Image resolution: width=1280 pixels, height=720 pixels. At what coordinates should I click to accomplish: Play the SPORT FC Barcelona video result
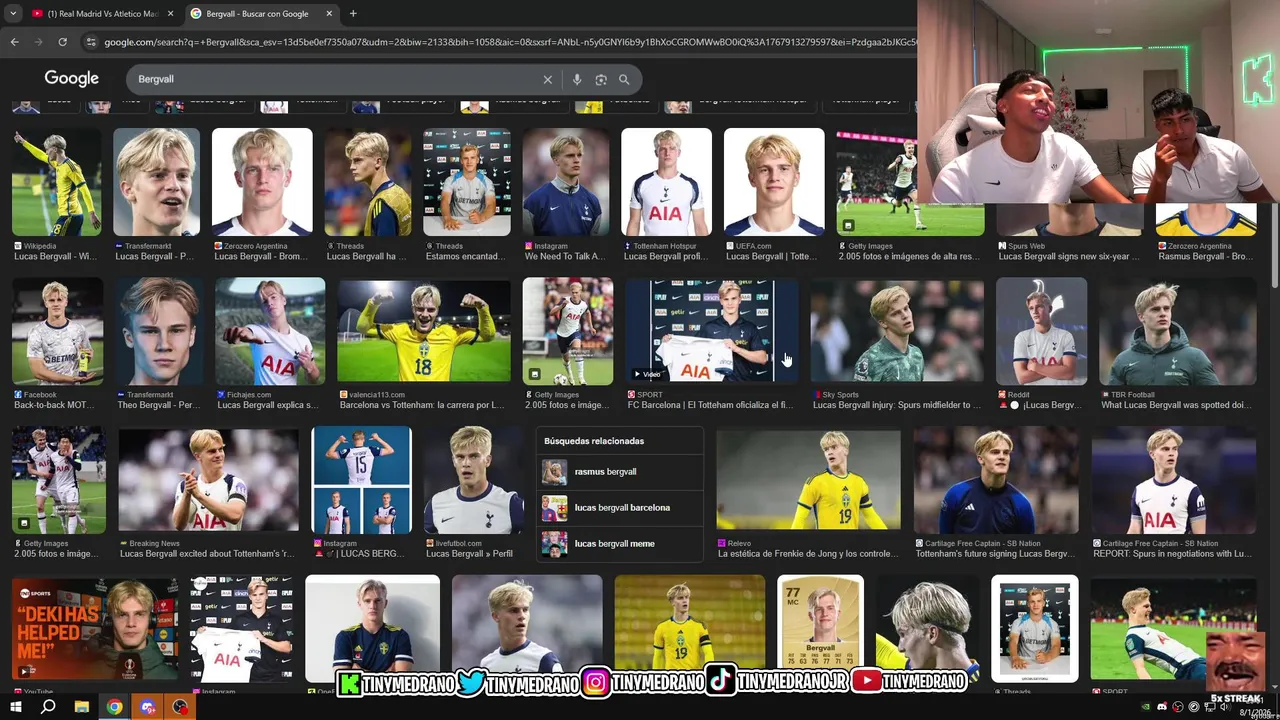click(712, 331)
